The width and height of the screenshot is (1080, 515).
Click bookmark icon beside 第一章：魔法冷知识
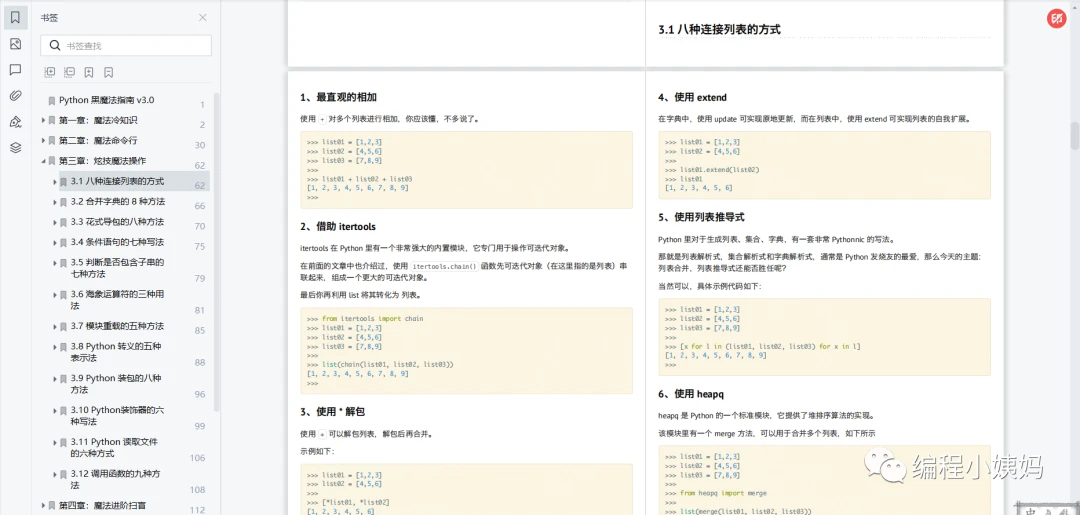pos(52,120)
